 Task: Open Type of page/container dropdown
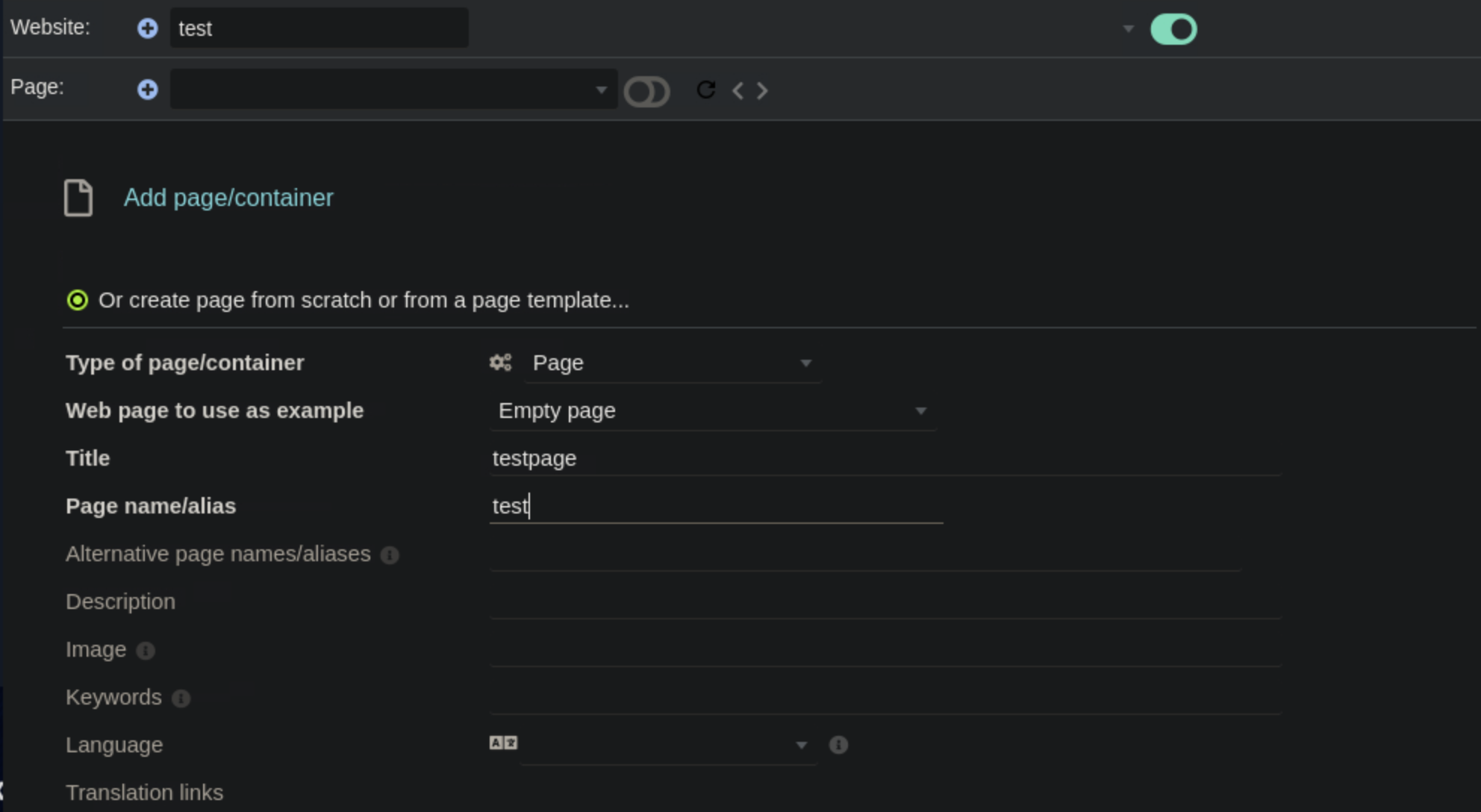click(x=671, y=363)
